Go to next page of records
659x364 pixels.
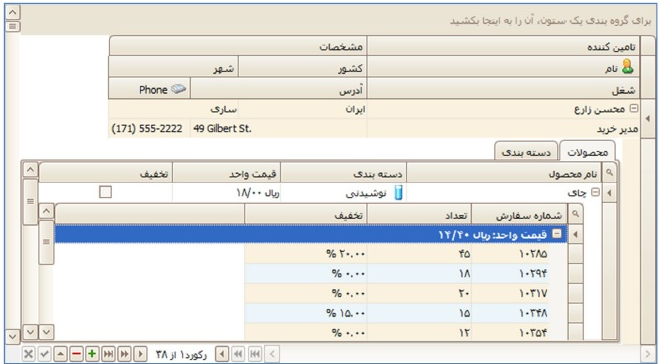(x=124, y=354)
